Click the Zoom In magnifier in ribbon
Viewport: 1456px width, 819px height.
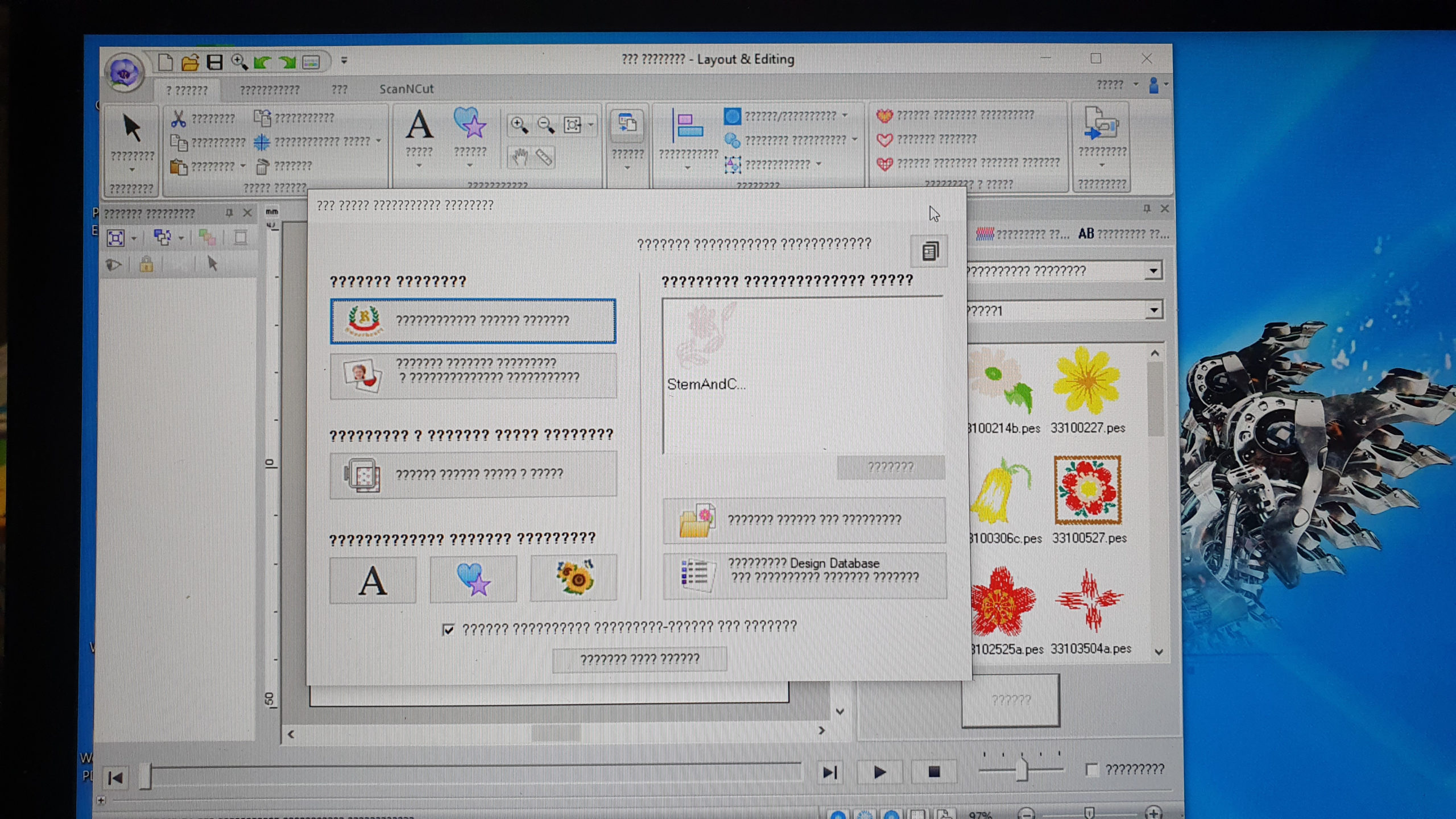click(x=519, y=125)
